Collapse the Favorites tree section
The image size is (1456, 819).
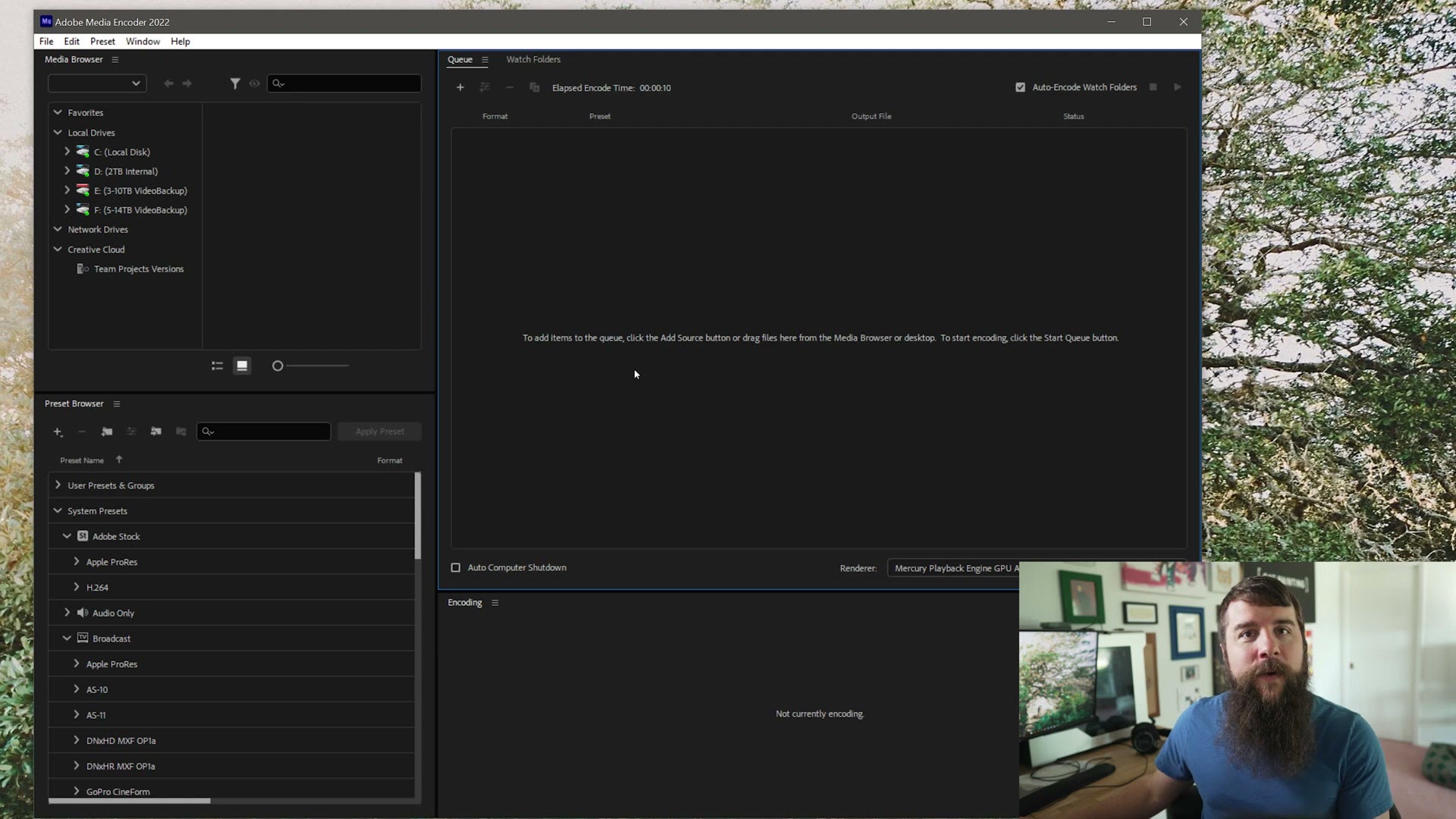pyautogui.click(x=58, y=112)
